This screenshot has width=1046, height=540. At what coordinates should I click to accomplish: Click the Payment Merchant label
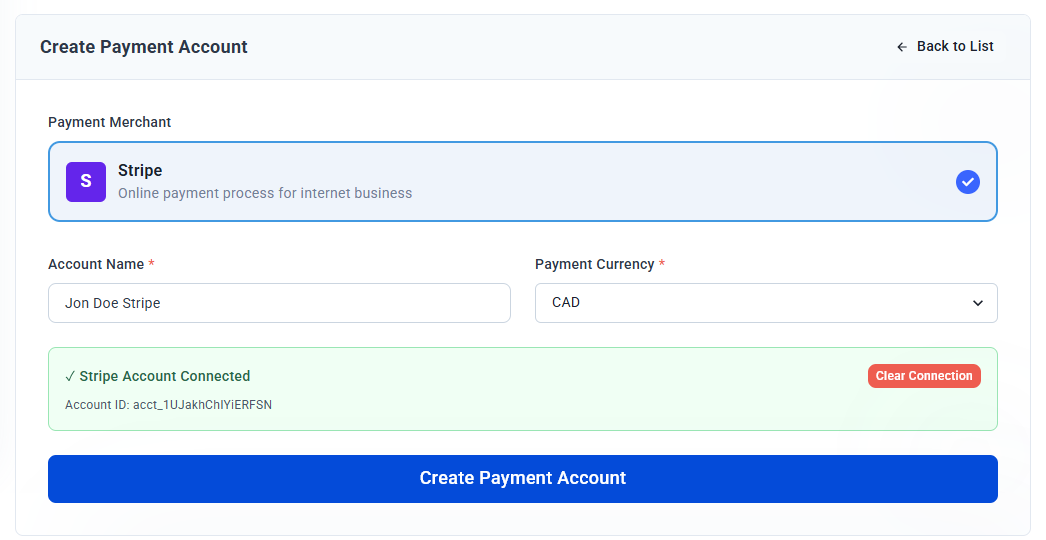[109, 122]
